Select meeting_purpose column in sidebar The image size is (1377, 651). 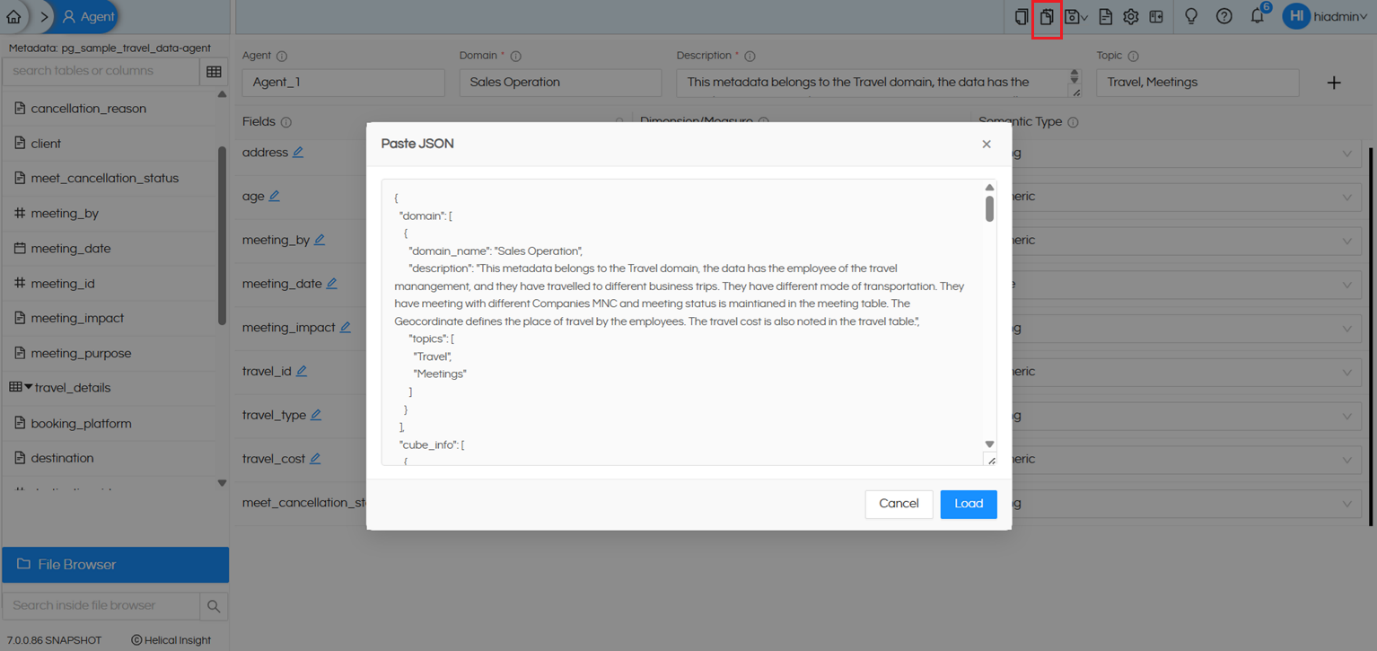80,353
